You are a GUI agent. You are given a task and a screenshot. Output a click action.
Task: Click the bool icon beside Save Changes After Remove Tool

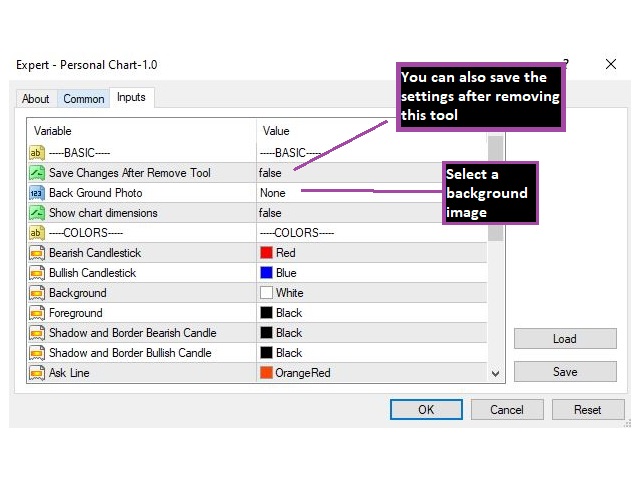tap(37, 173)
